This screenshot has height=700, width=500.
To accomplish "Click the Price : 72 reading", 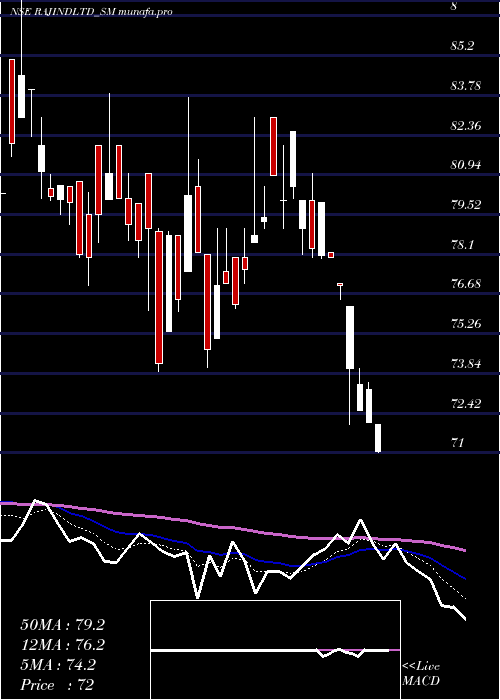I will [57, 685].
